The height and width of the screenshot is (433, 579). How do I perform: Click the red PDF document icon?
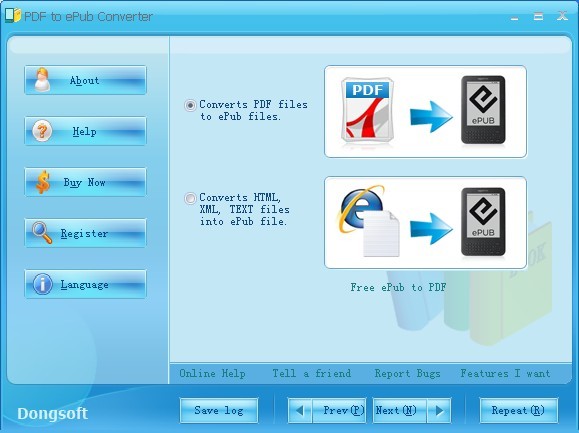pyautogui.click(x=367, y=110)
